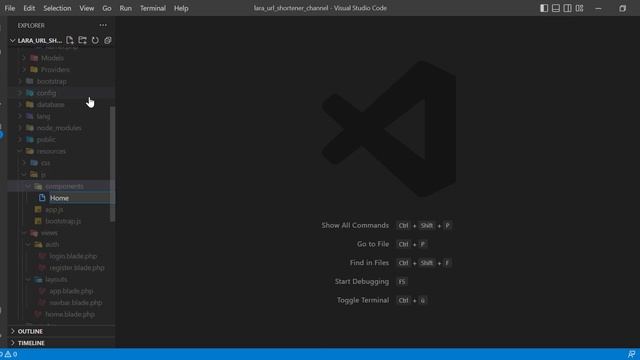Click the Explorer tree vertical scrollbar
Viewport: 640px width, 360px height.
tap(113, 164)
